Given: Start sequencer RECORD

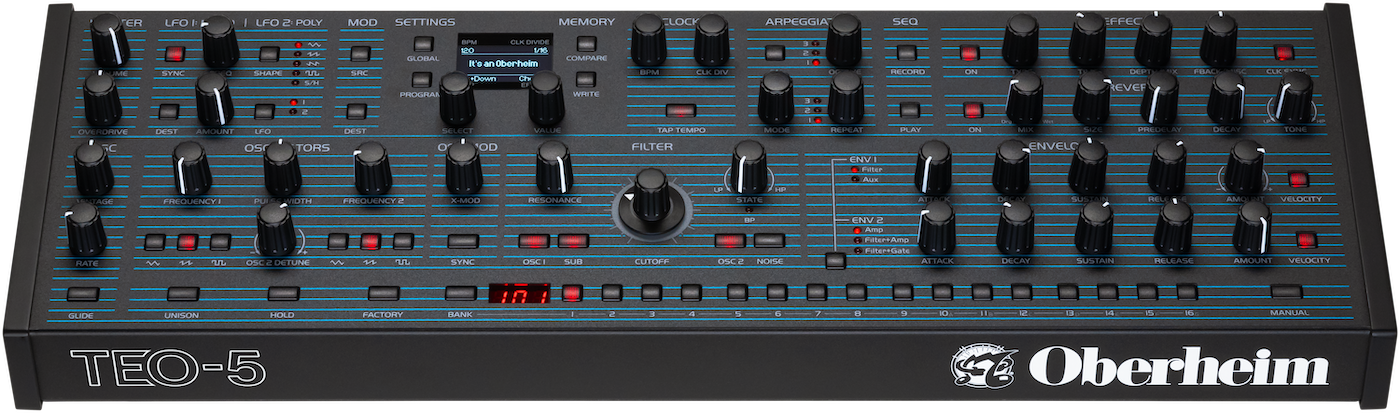Looking at the screenshot, I should point(906,53).
